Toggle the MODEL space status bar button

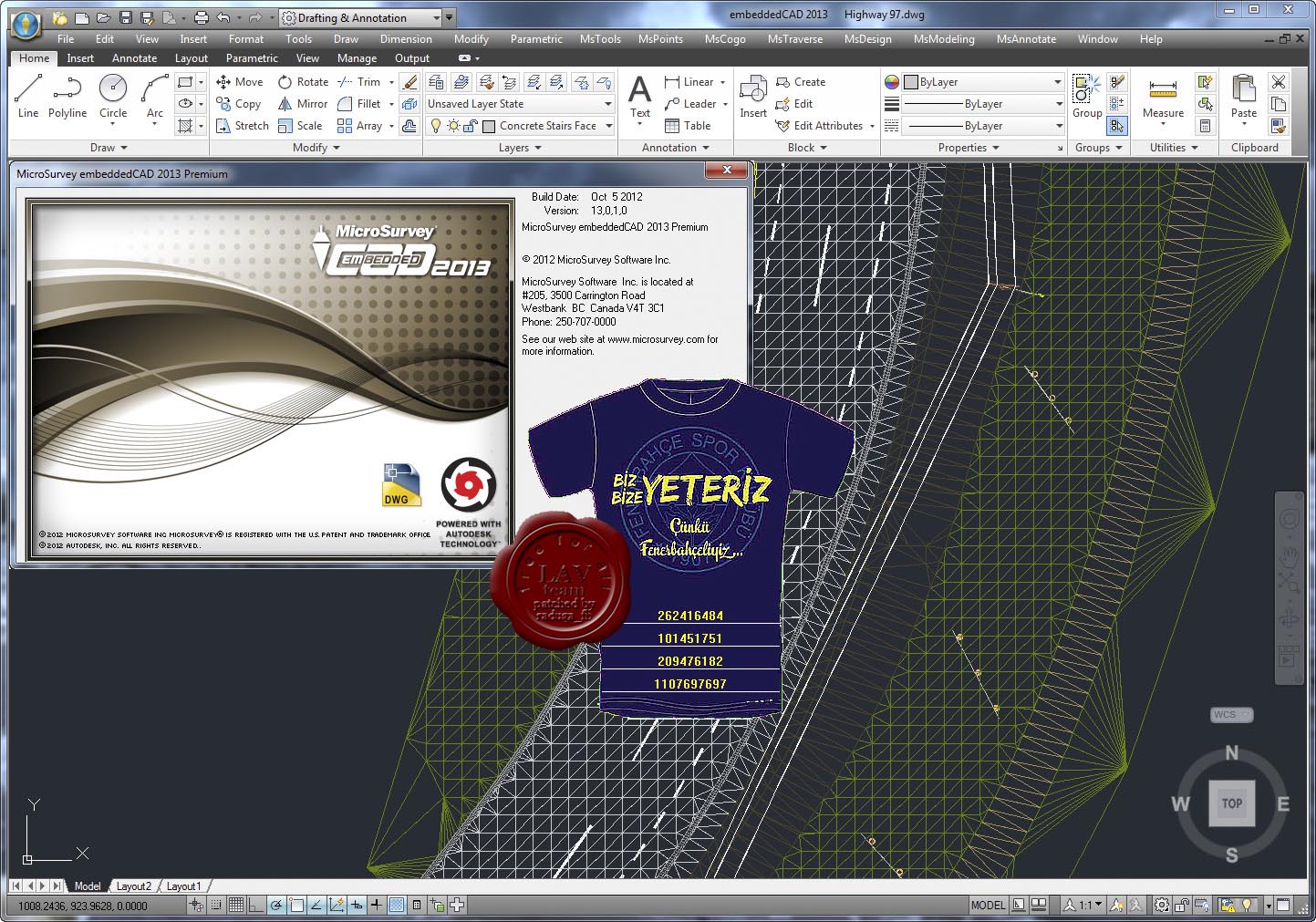click(988, 906)
